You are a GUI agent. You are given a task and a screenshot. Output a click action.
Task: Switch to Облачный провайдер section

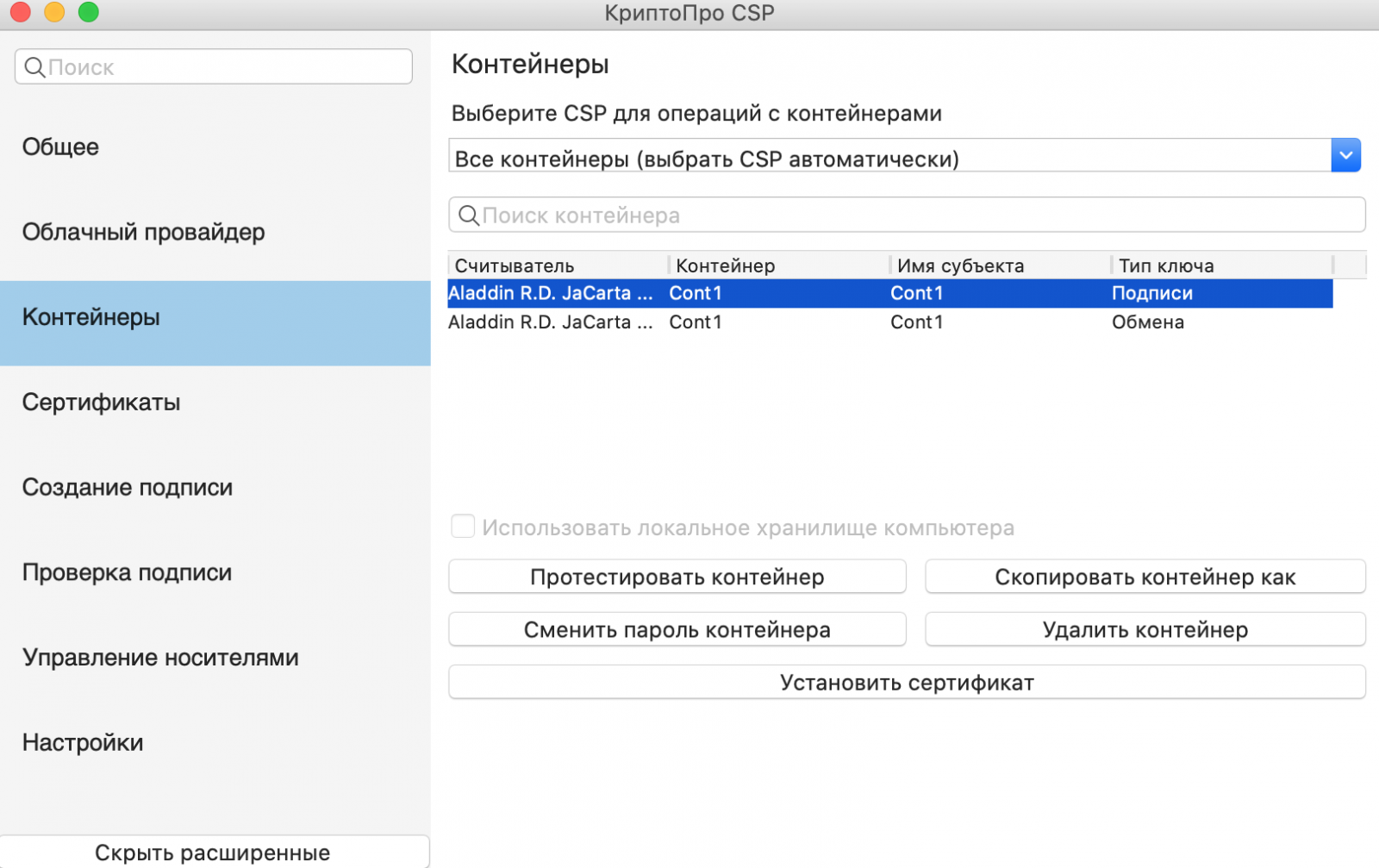tap(143, 233)
